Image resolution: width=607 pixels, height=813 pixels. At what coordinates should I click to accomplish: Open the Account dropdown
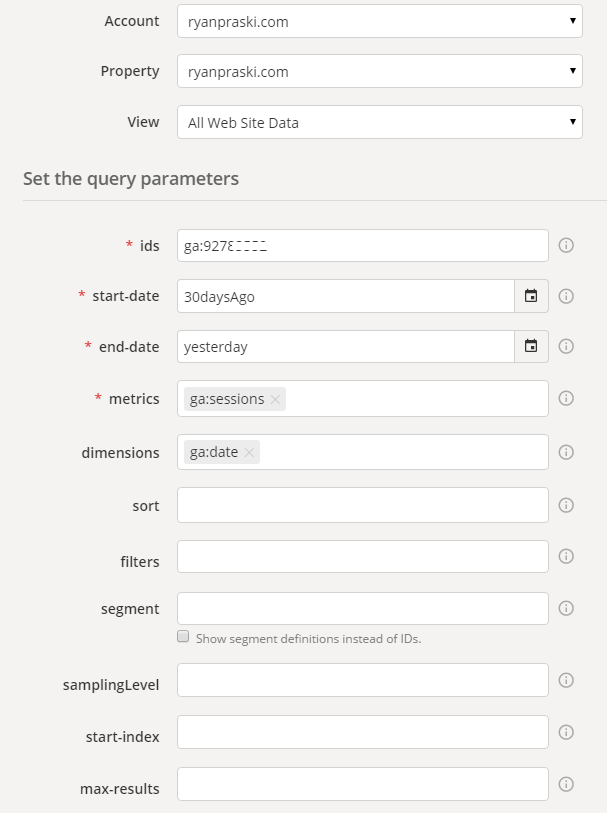click(380, 21)
